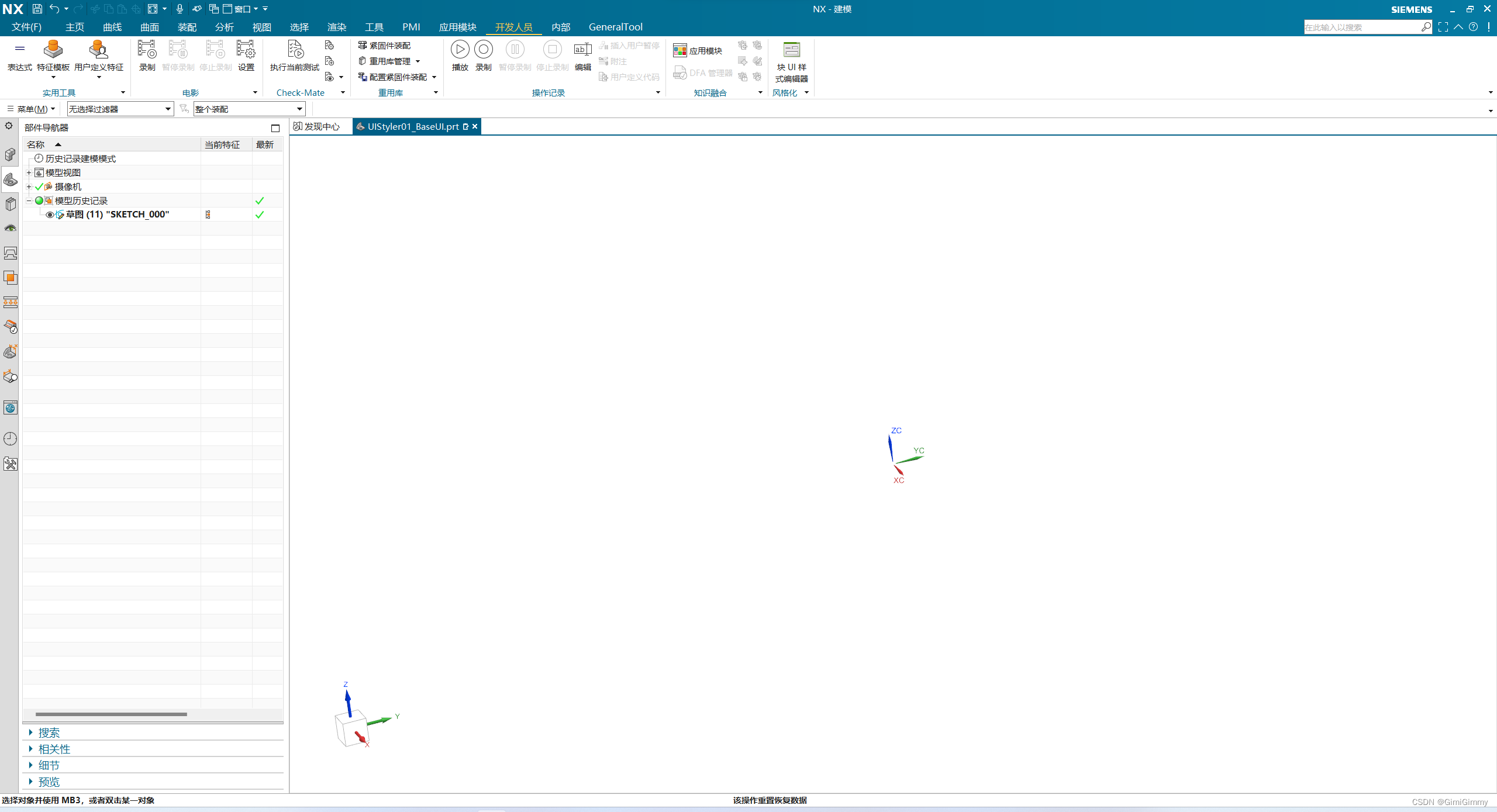
Task: Open the 窗口 window menu
Action: [241, 9]
